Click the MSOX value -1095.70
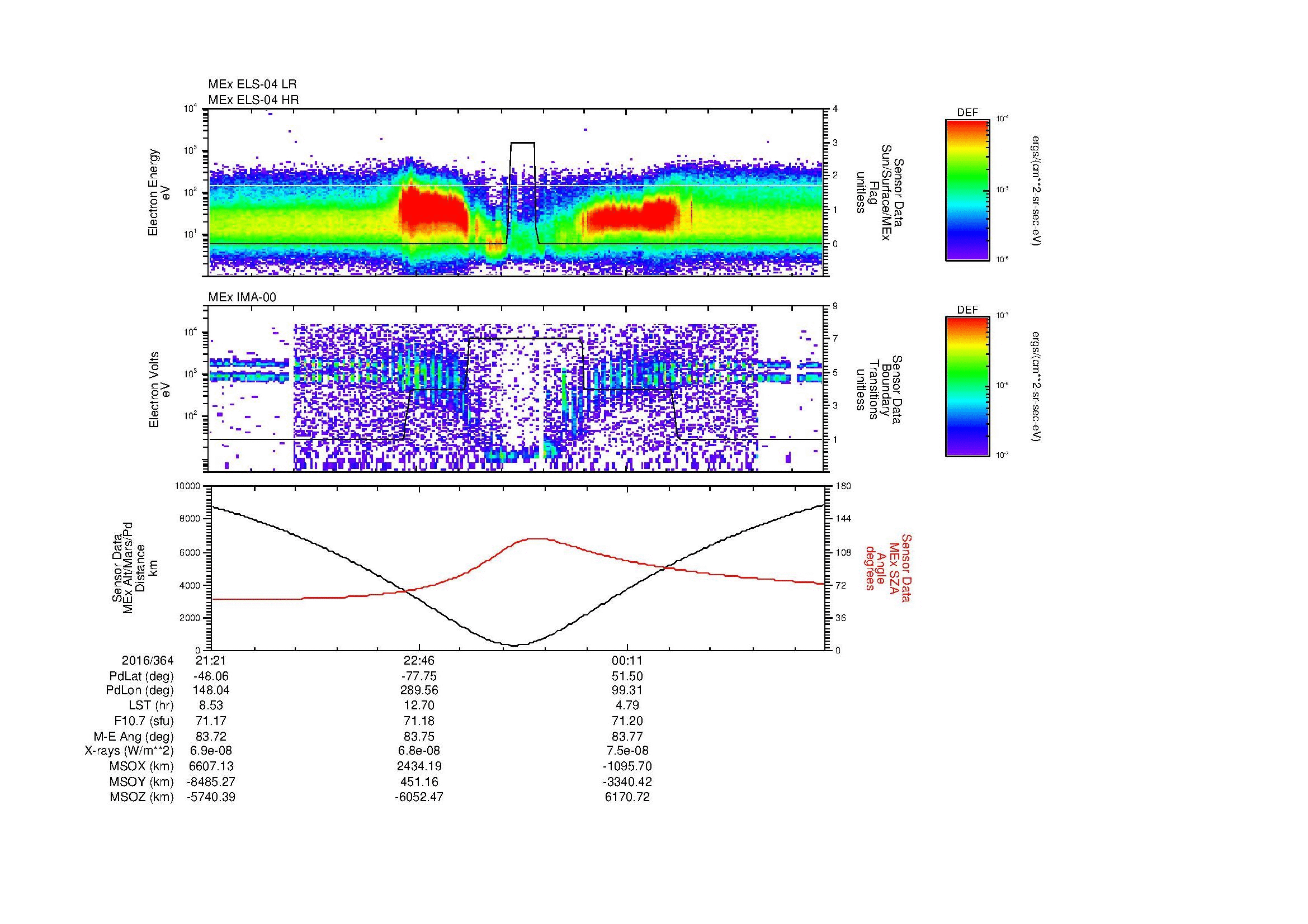This screenshot has height=924, width=1308. (x=627, y=766)
